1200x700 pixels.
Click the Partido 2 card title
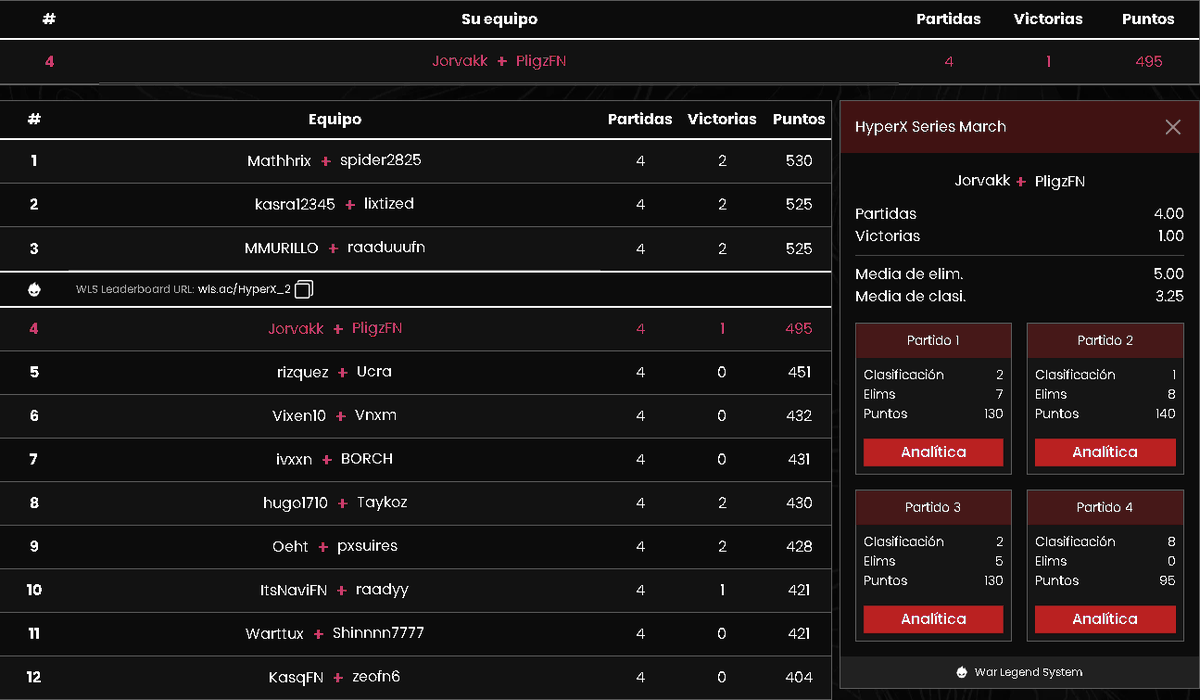tap(1105, 340)
